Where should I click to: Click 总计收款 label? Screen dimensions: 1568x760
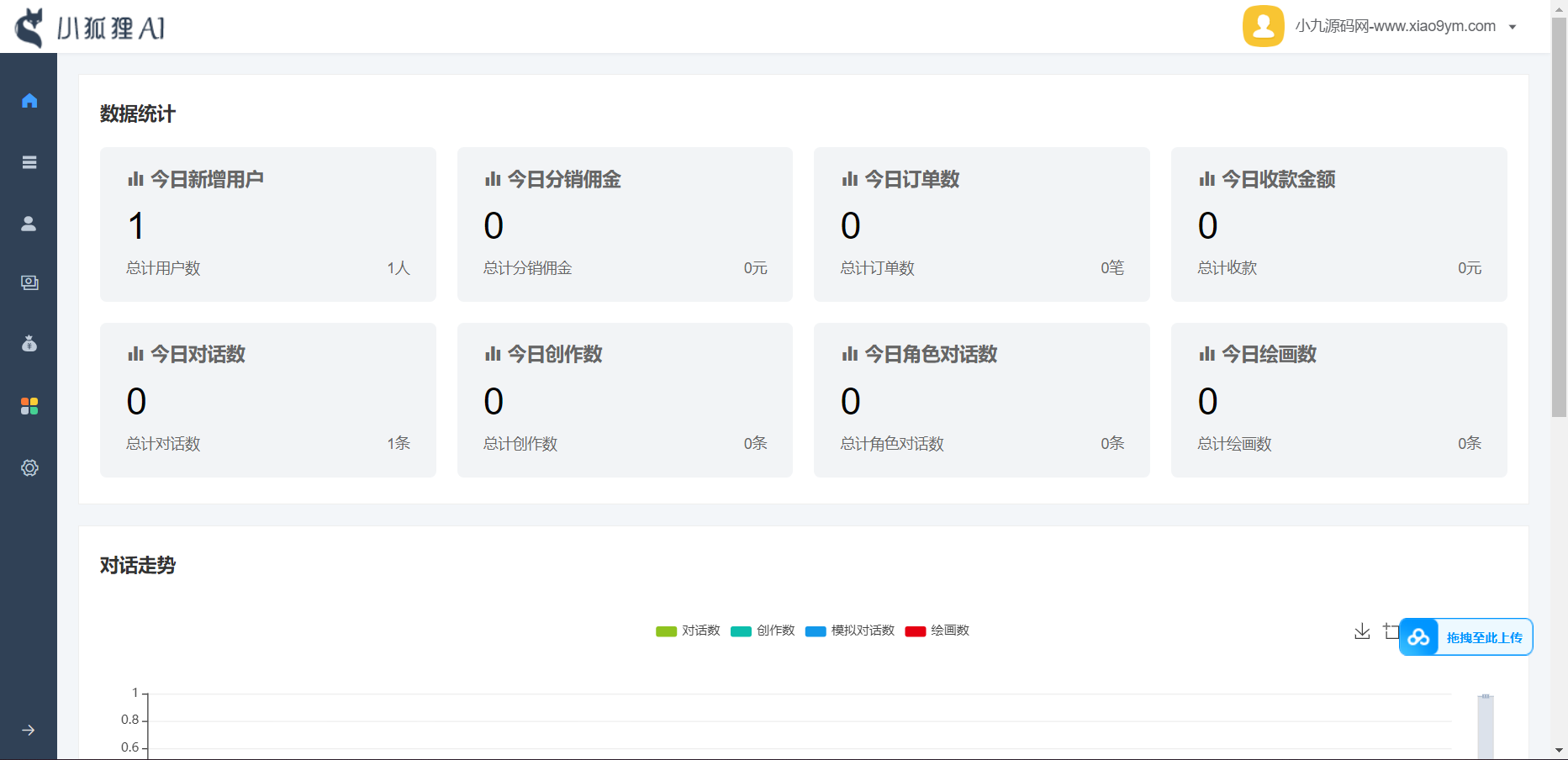[x=1227, y=268]
